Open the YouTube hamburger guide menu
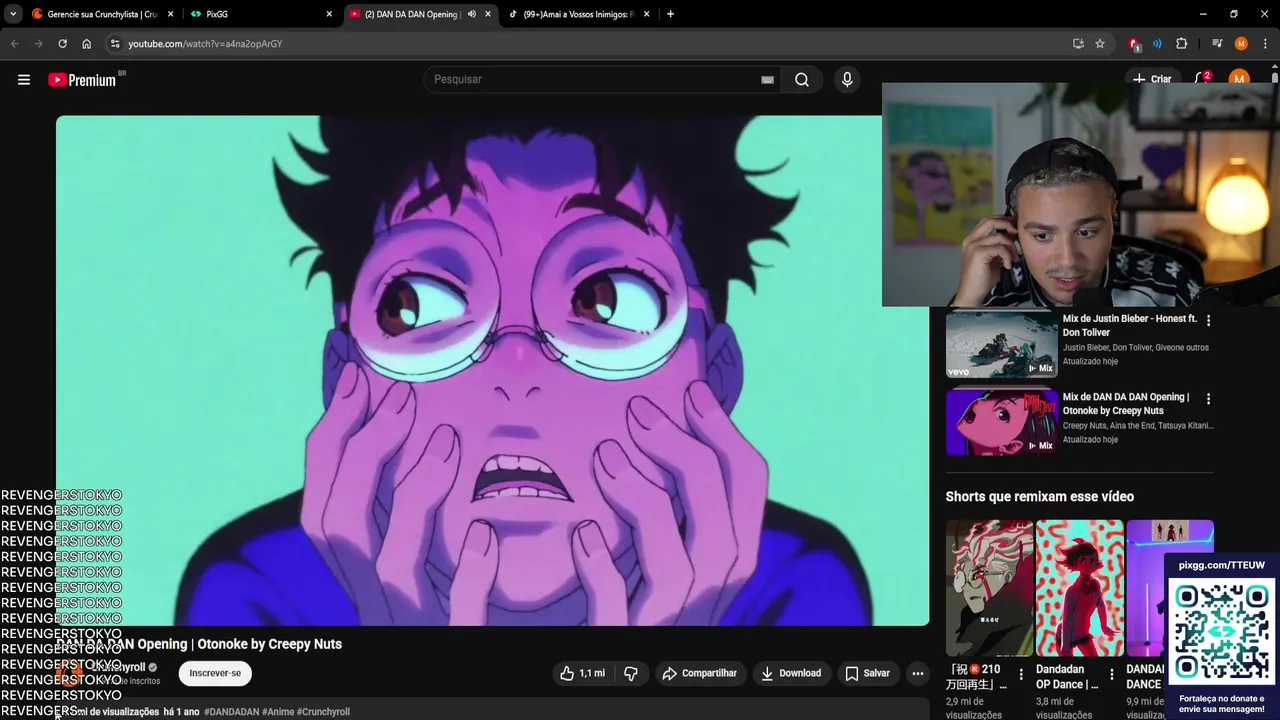The width and height of the screenshot is (1280, 720). 24,80
